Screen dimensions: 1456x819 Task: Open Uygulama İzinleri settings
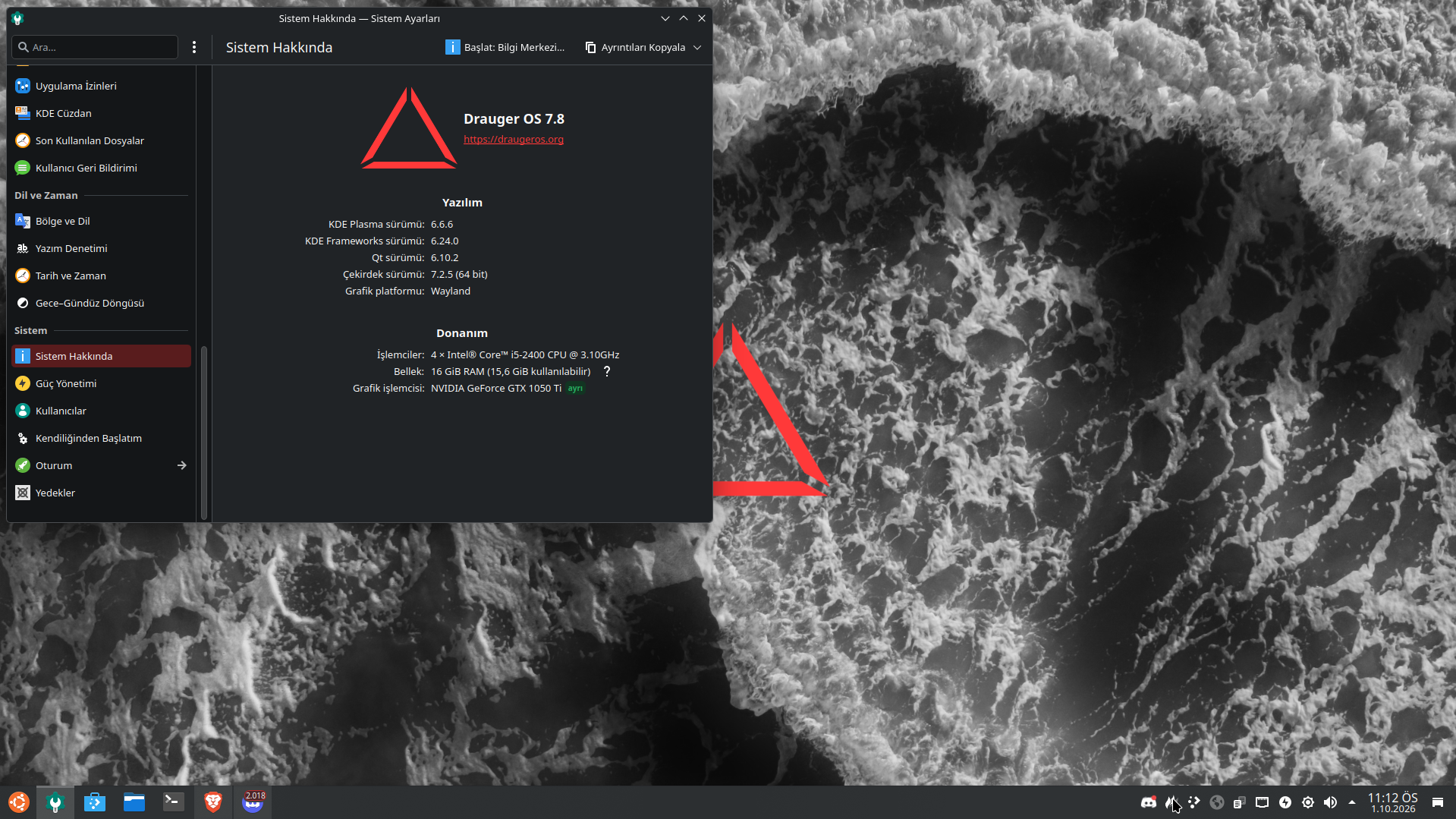pyautogui.click(x=101, y=86)
